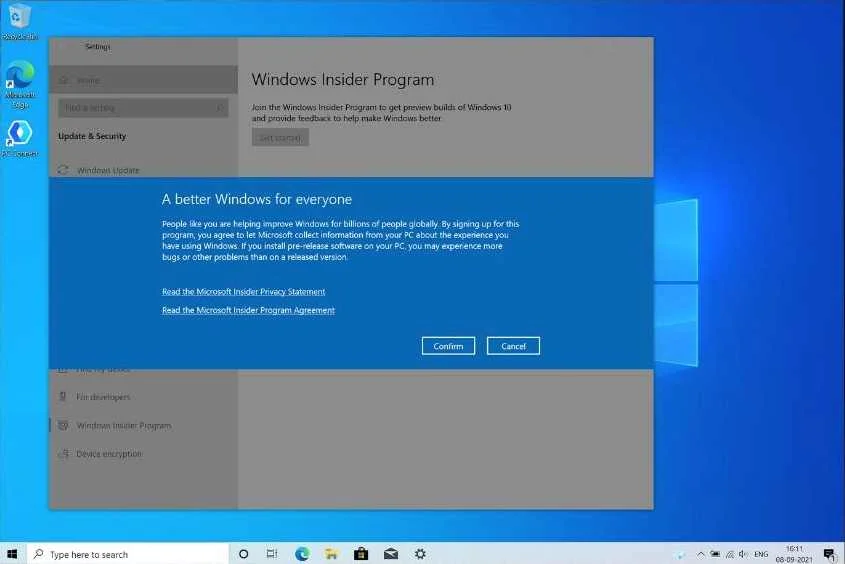Click the Windows Insider Program page title
Image resolution: width=845 pixels, height=564 pixels.
pyautogui.click(x=343, y=80)
